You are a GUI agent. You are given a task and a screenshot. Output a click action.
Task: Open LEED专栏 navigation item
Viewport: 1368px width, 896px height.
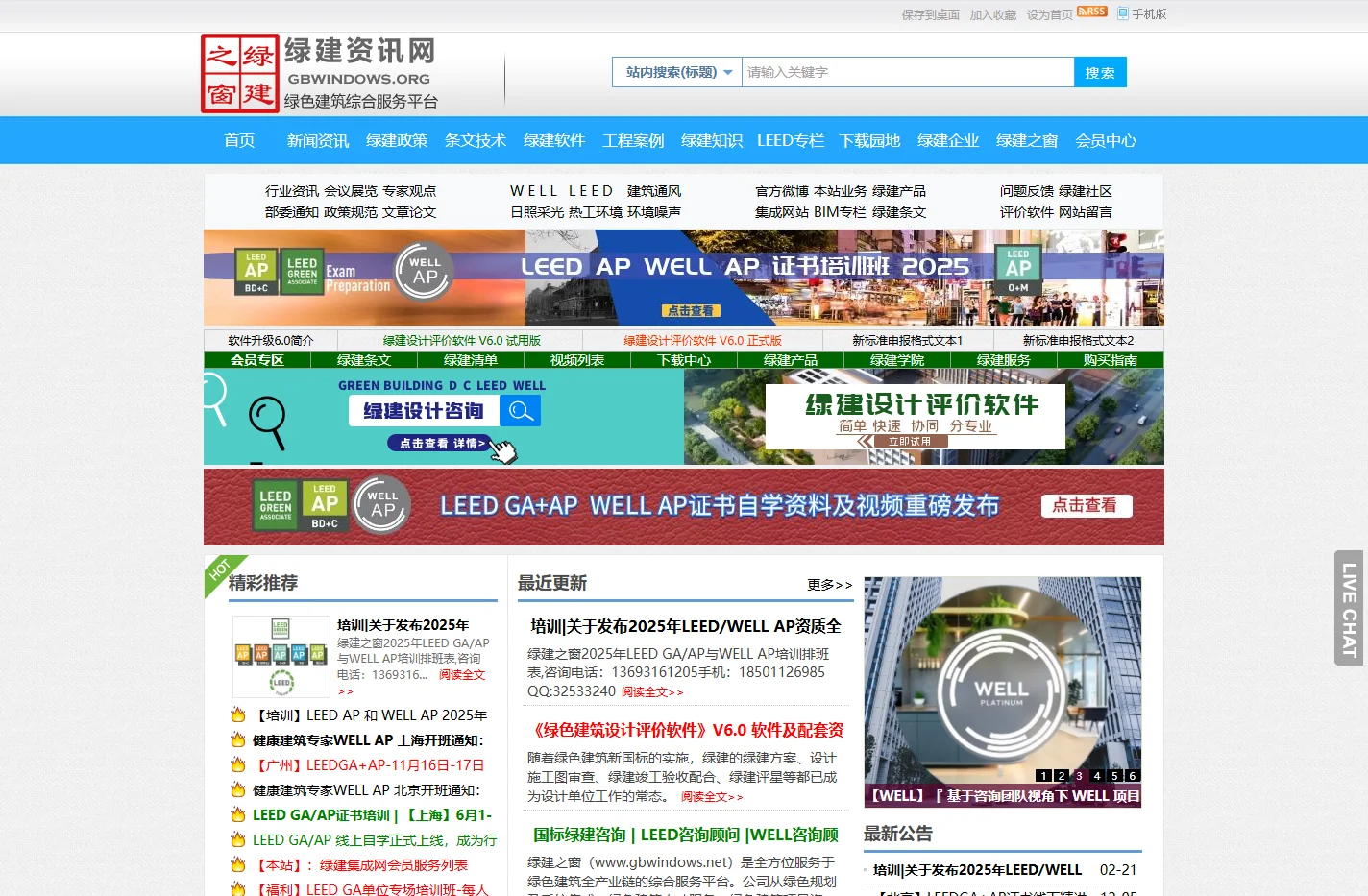point(791,140)
